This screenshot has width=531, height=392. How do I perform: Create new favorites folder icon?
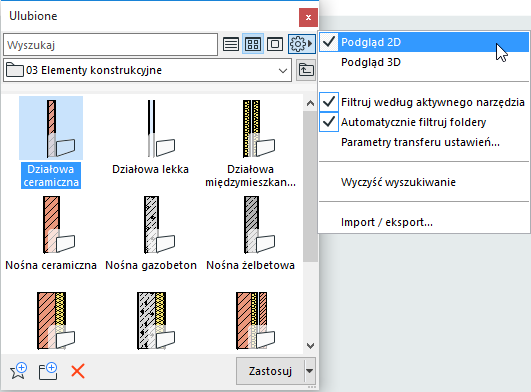(48, 371)
